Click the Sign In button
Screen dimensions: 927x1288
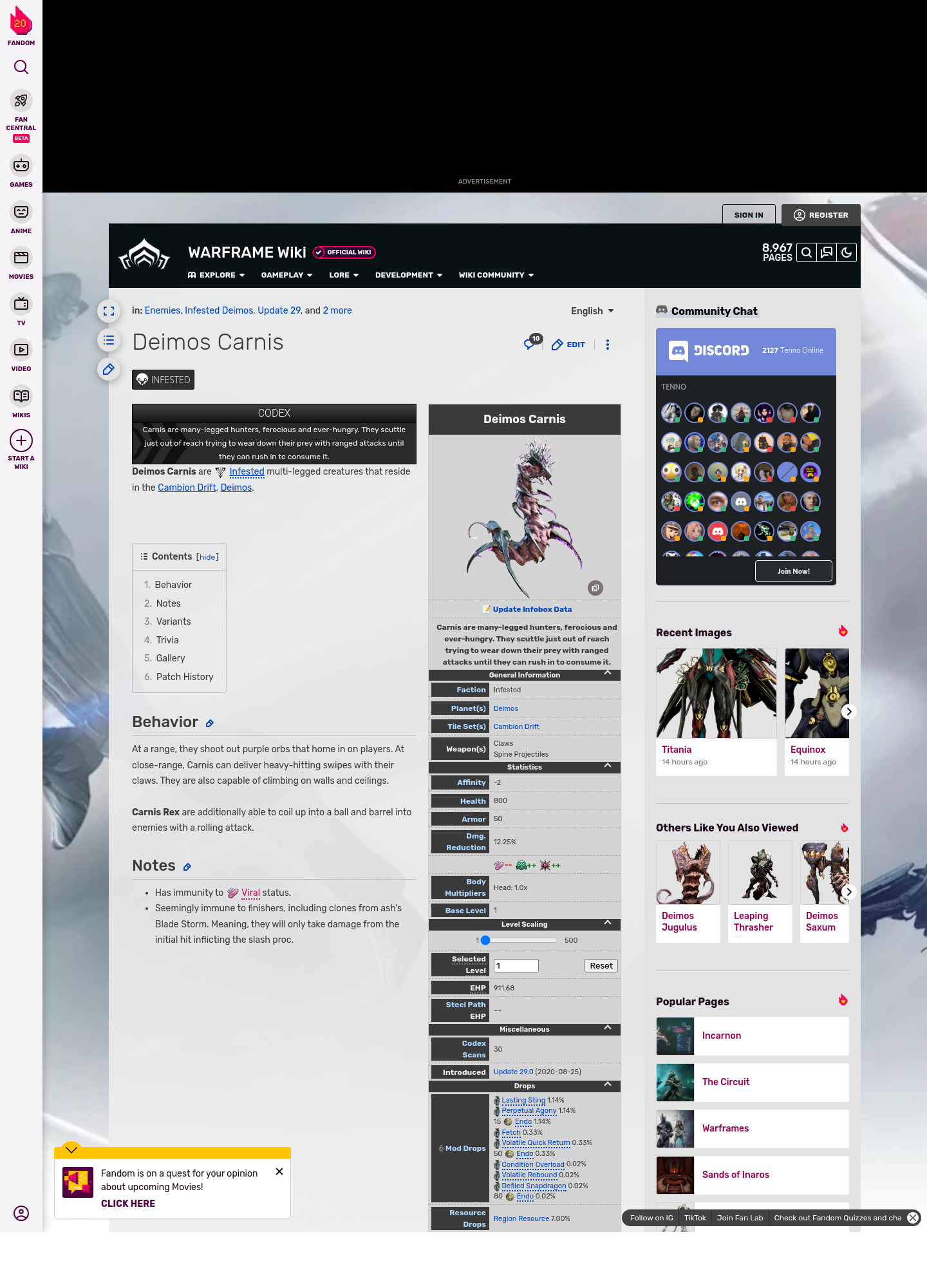749,215
